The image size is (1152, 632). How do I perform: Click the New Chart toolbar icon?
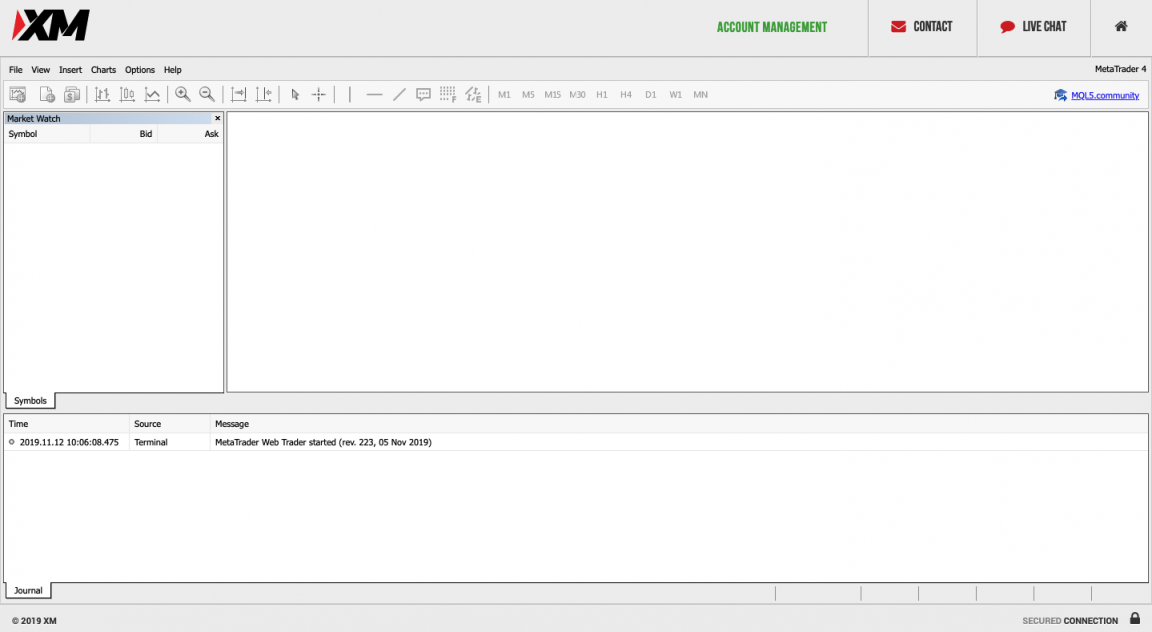tap(18, 94)
